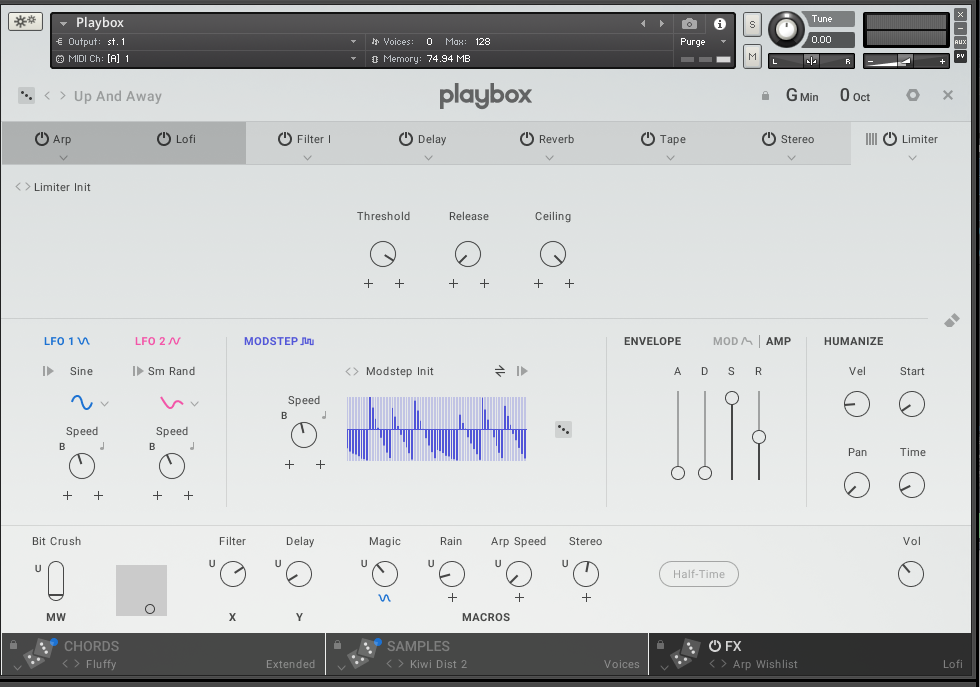
Task: Click the G Min key selector
Action: click(802, 96)
